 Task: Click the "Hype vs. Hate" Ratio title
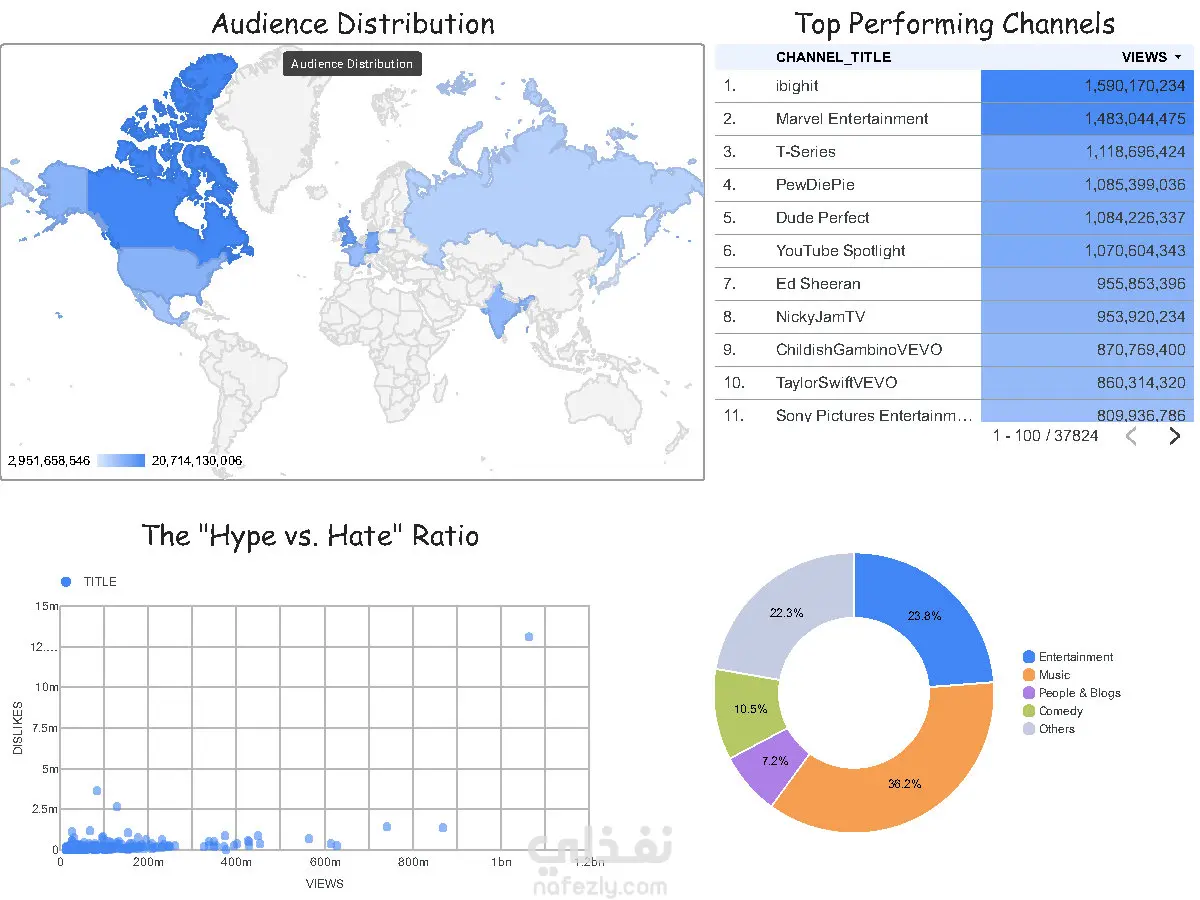click(310, 535)
